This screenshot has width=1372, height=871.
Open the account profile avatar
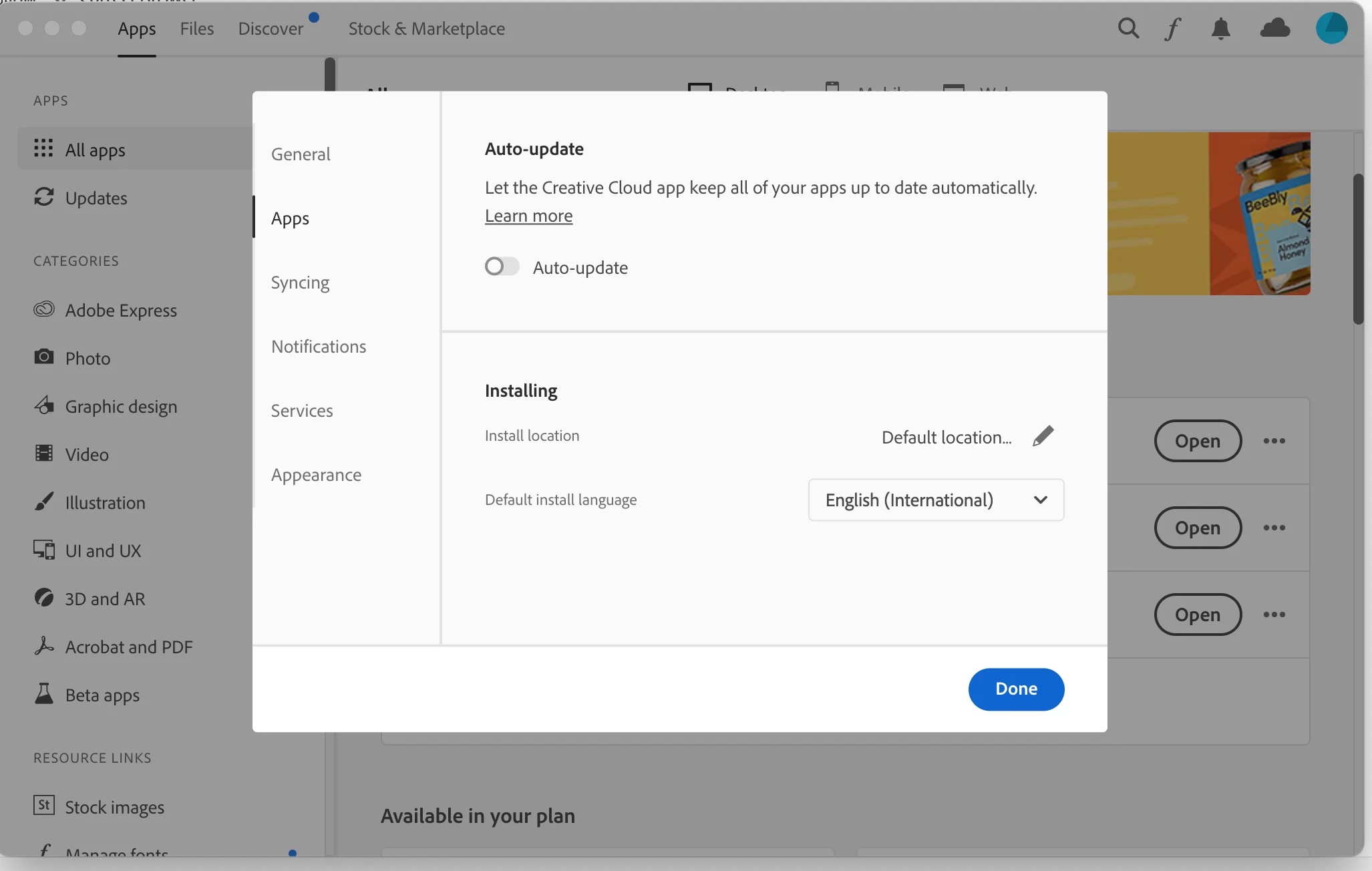1331,29
